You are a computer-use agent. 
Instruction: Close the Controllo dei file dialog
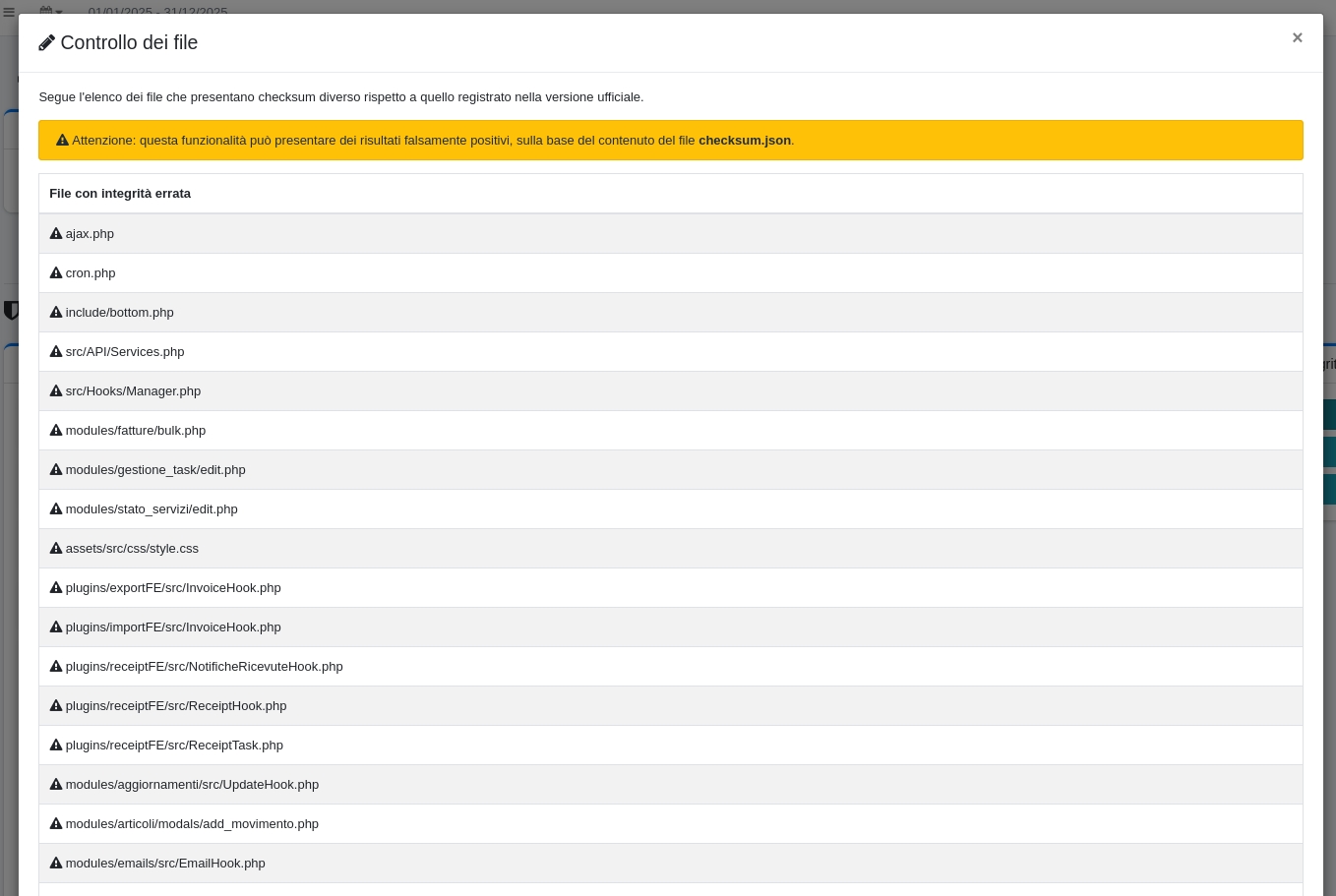pyautogui.click(x=1297, y=38)
